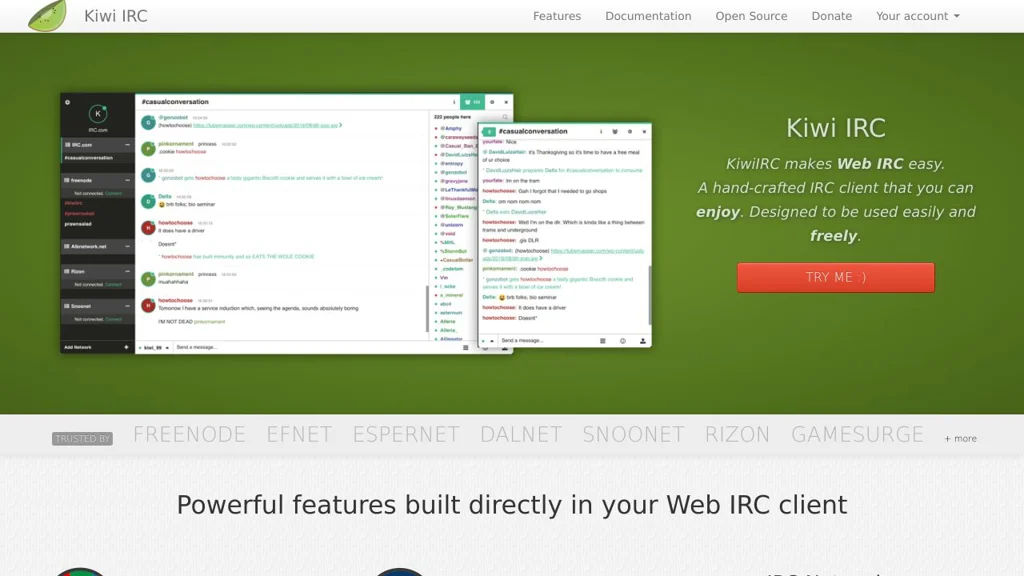Click the scrollbar in the small demo window
This screenshot has width=1024, height=576.
tap(650, 295)
